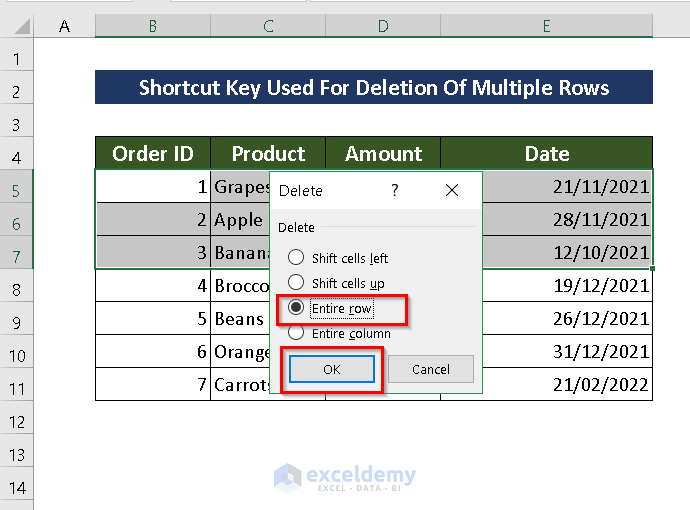Image resolution: width=690 pixels, height=510 pixels.
Task: Close the Delete dialog with X
Action: tap(452, 190)
